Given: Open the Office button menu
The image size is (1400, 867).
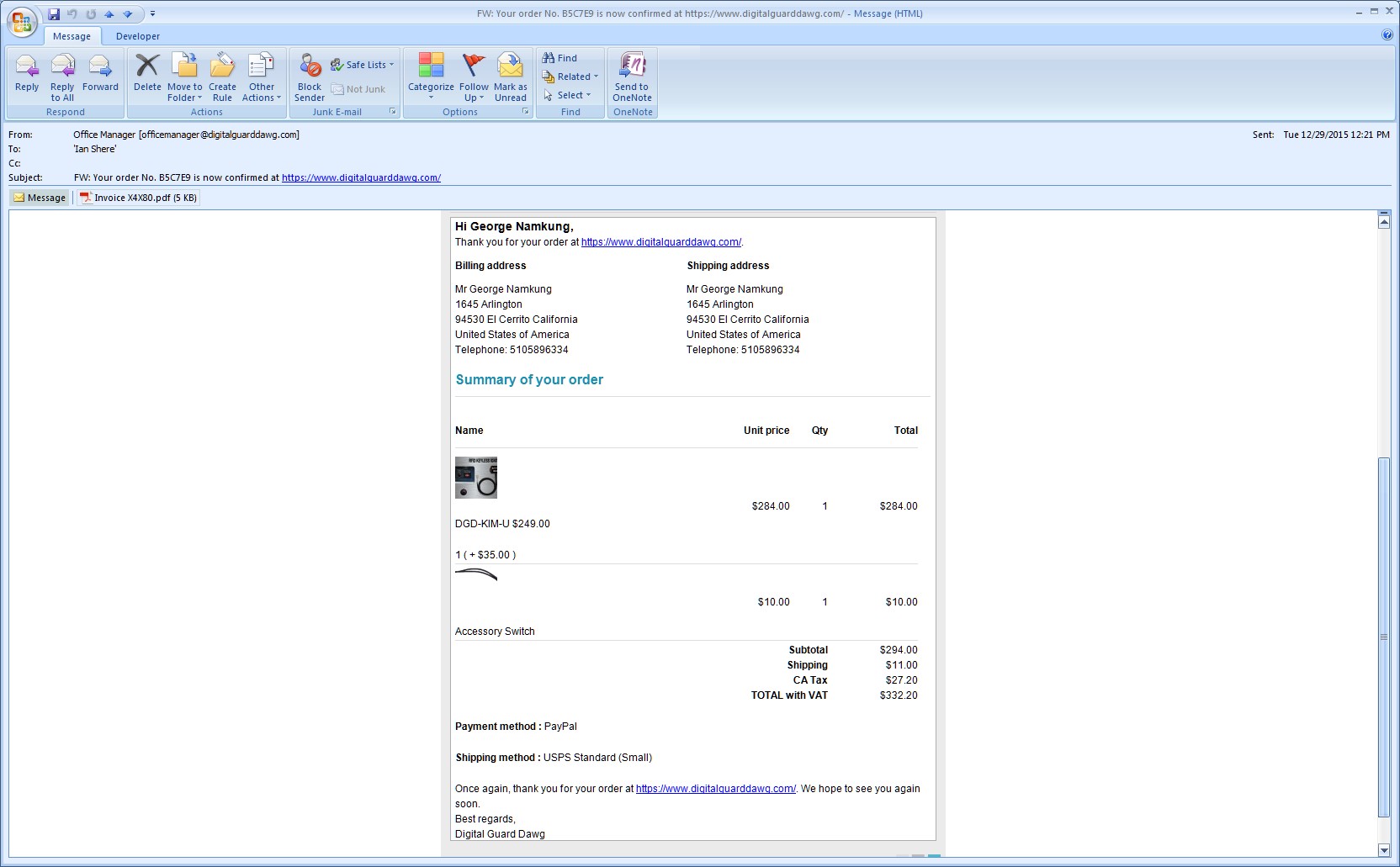Looking at the screenshot, I should tap(23, 21).
